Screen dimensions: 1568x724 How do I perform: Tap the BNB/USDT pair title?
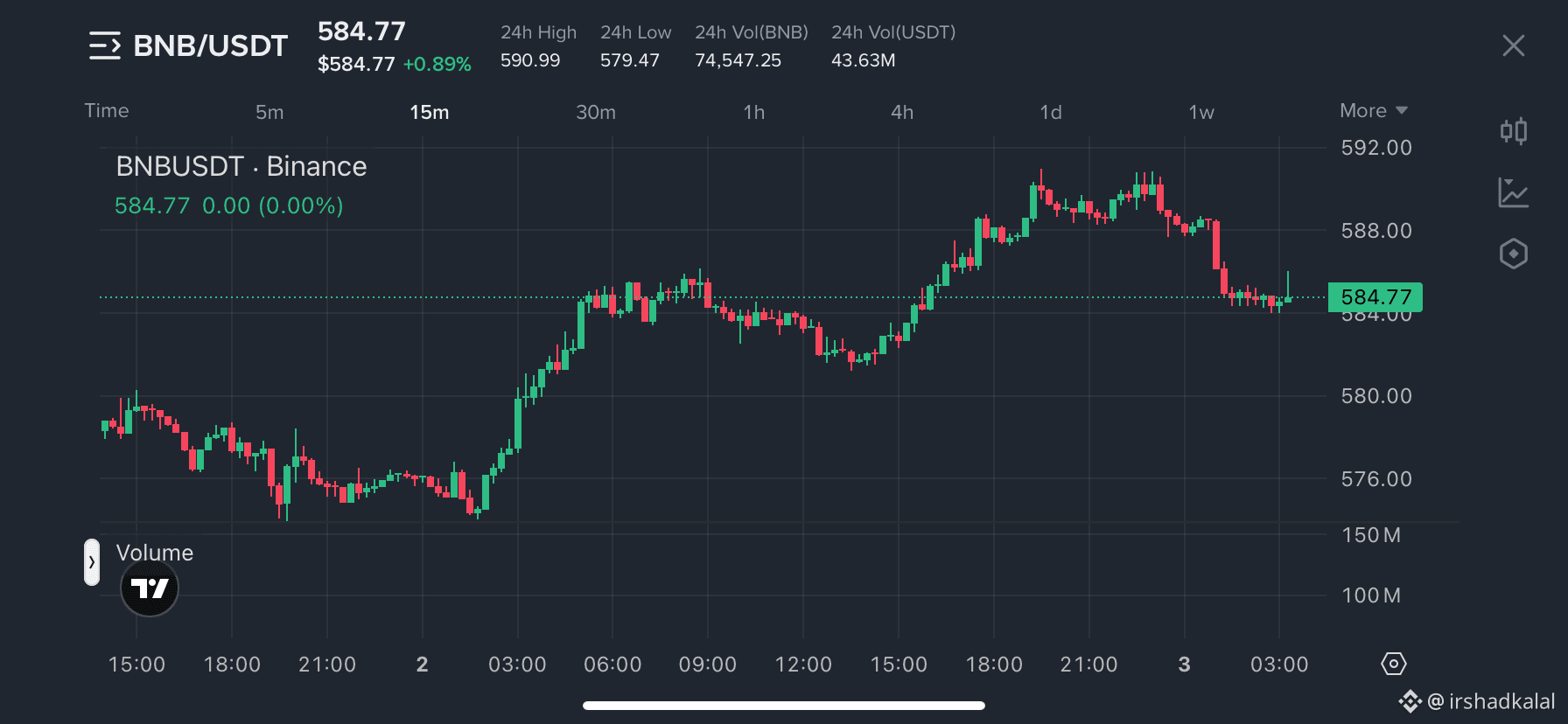click(210, 45)
